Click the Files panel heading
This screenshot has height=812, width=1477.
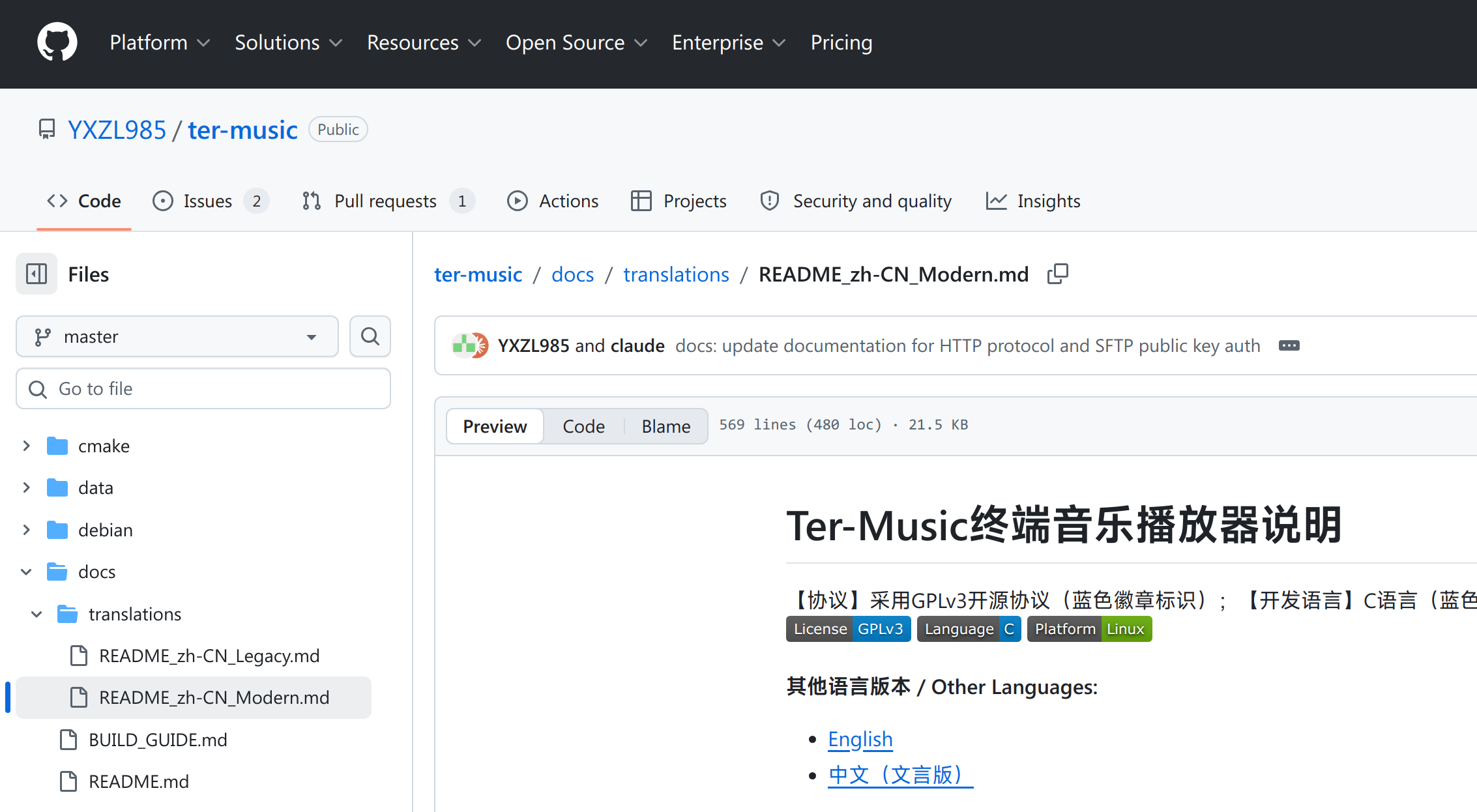tap(89, 274)
